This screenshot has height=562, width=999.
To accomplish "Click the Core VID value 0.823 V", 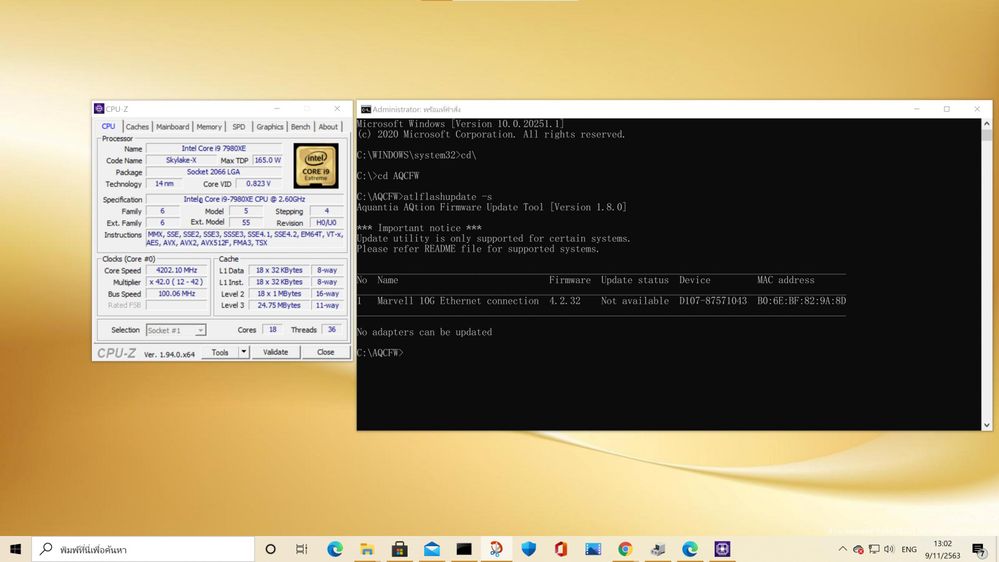I will click(x=258, y=184).
